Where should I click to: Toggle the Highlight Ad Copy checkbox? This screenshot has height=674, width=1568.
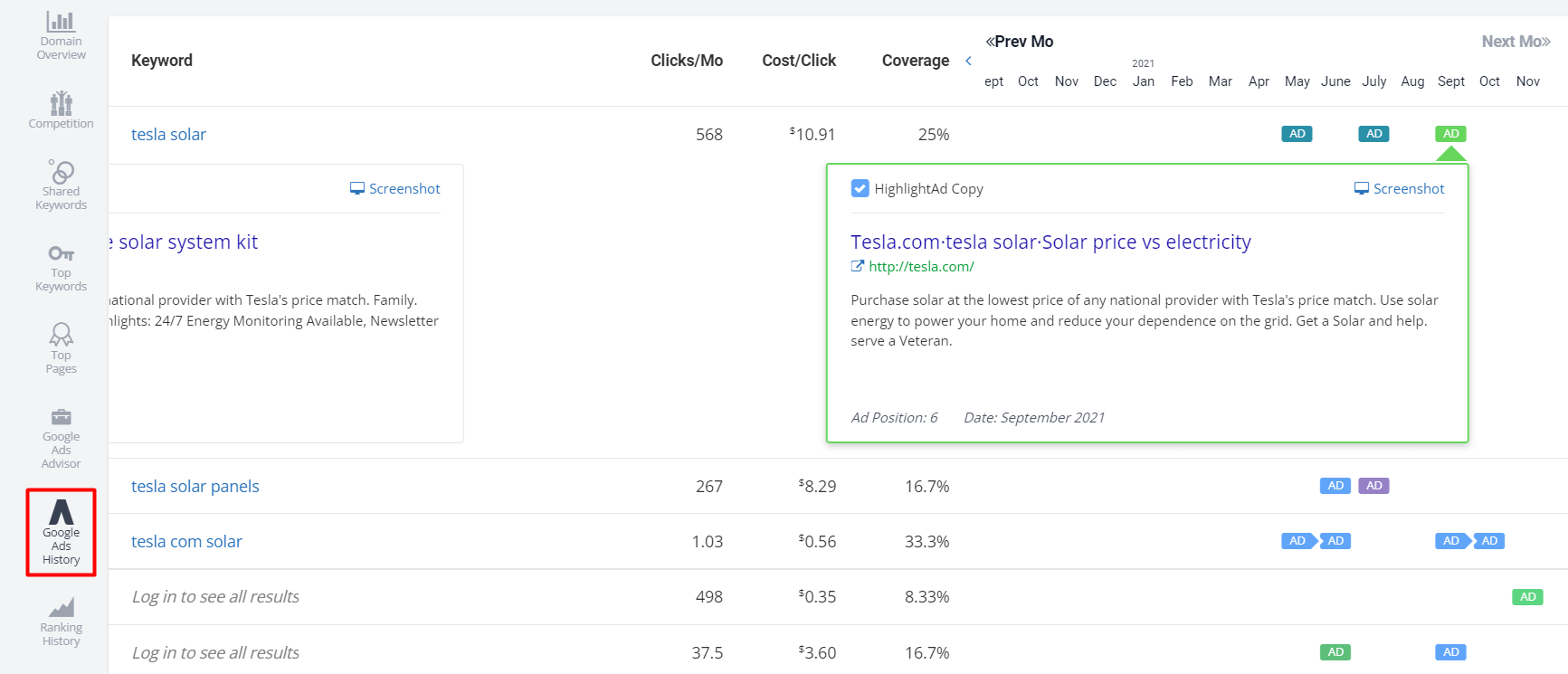[860, 188]
